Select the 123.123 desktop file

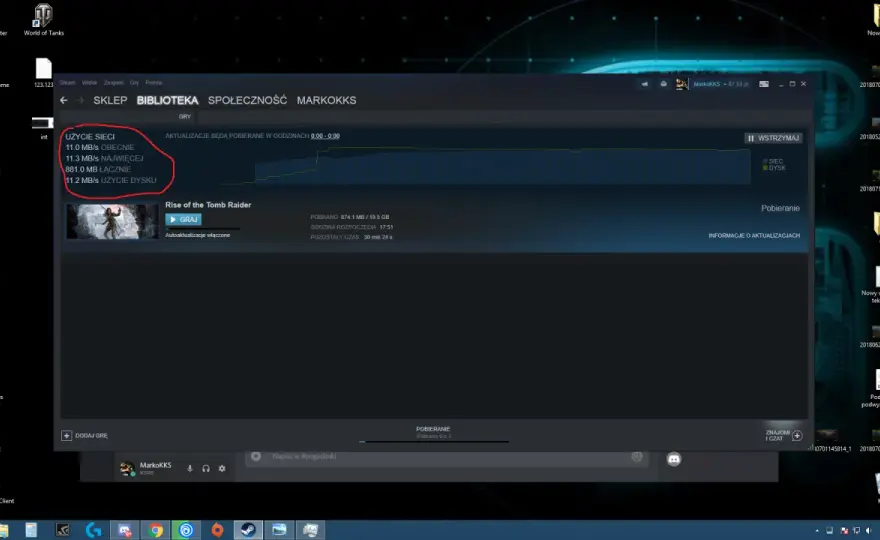coord(43,73)
